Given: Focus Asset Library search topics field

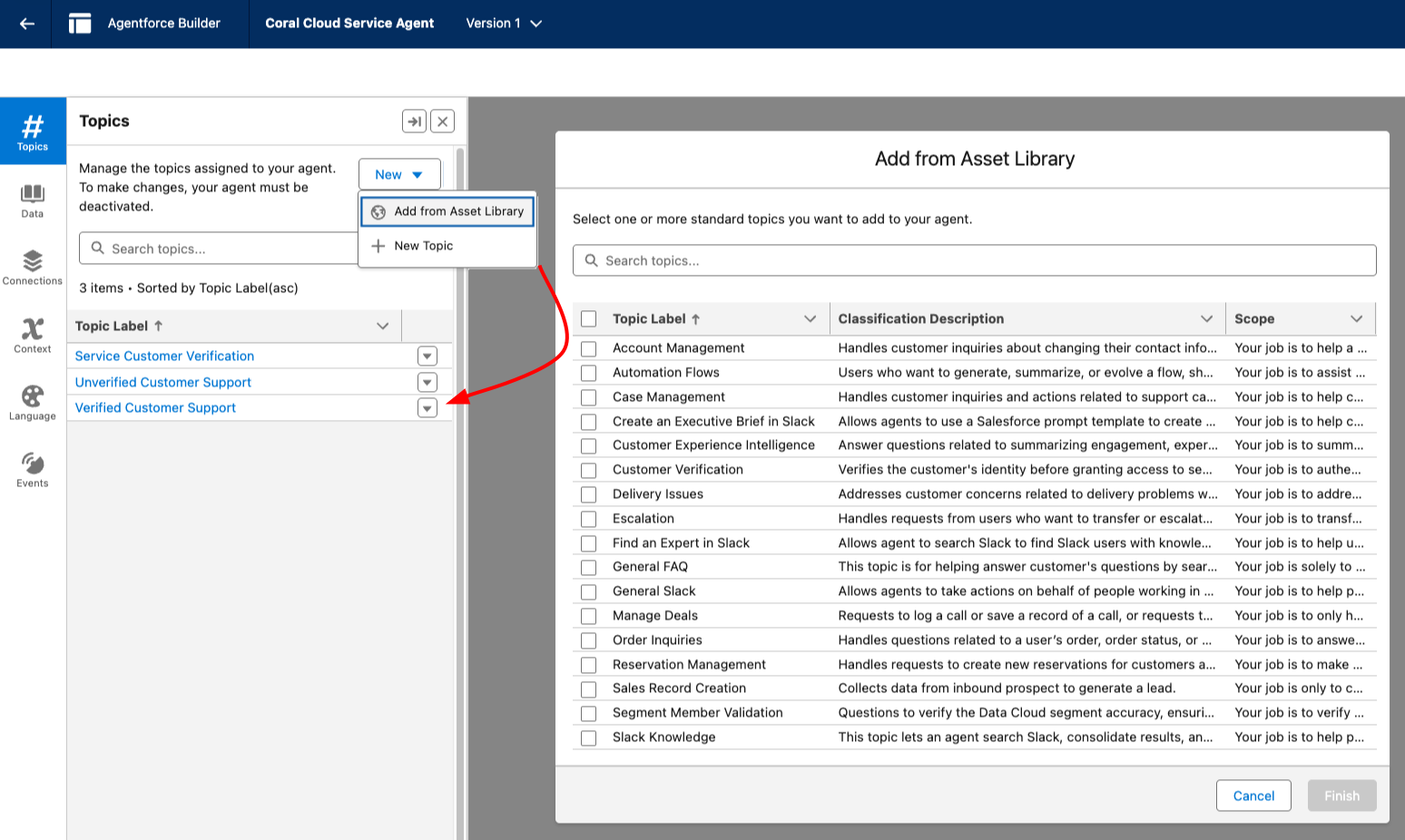Looking at the screenshot, I should pyautogui.click(x=974, y=260).
